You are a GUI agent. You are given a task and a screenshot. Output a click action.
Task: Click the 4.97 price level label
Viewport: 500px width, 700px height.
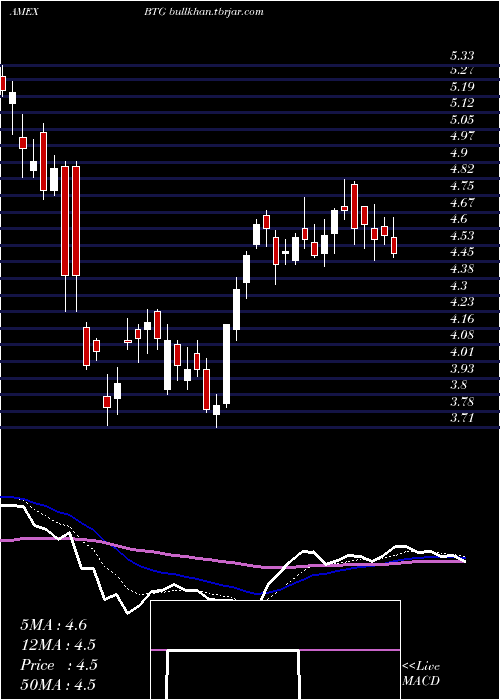tap(462, 136)
